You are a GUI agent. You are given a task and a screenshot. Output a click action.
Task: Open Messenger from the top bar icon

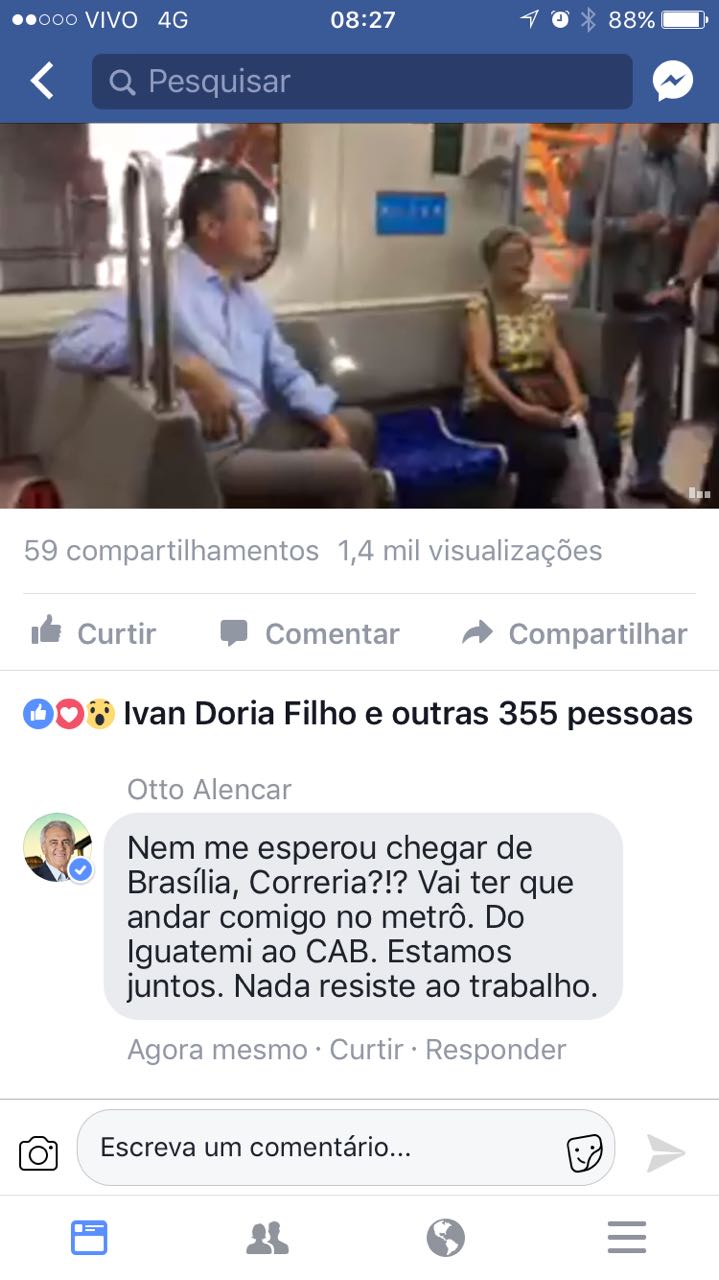pyautogui.click(x=673, y=81)
